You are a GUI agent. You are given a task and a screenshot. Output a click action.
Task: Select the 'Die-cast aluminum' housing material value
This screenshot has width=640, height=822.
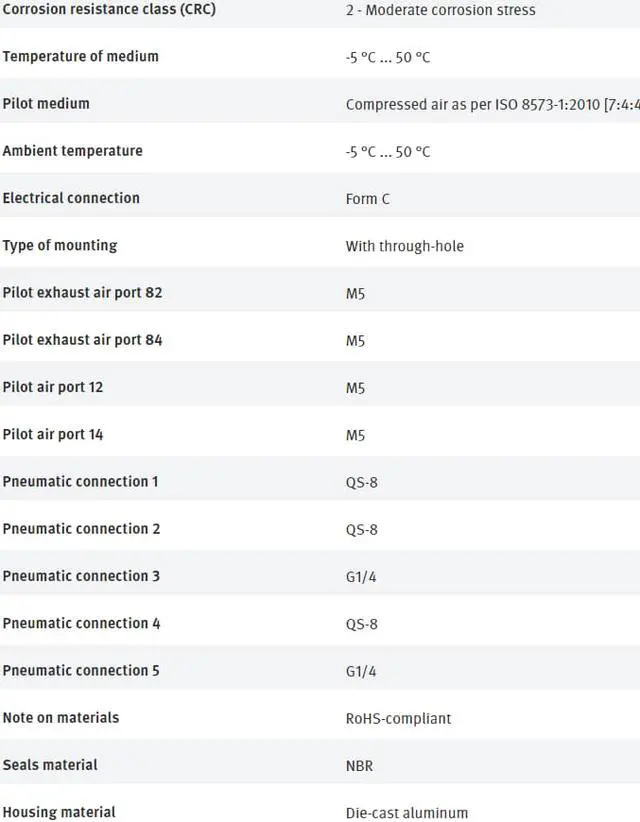(x=406, y=813)
